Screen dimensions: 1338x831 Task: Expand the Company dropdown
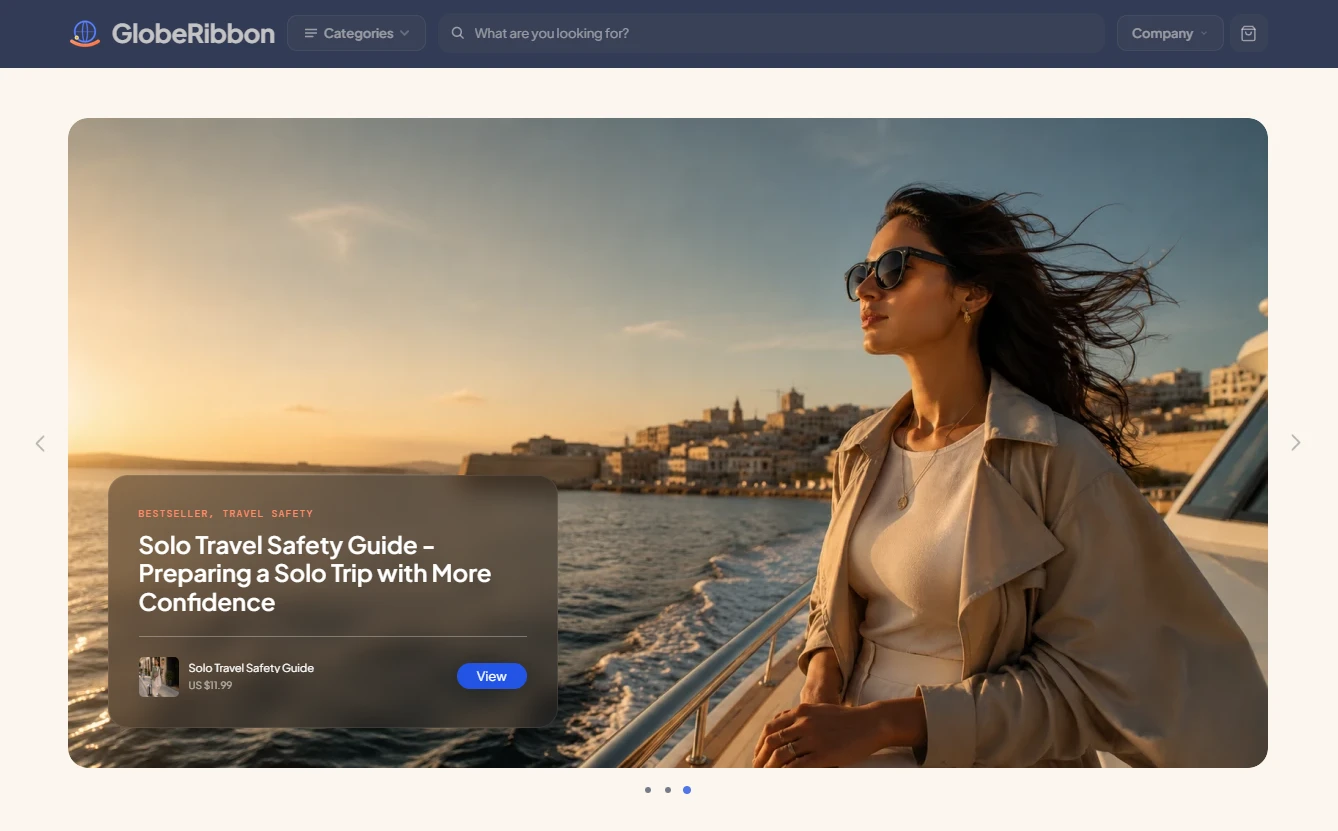click(x=1170, y=33)
